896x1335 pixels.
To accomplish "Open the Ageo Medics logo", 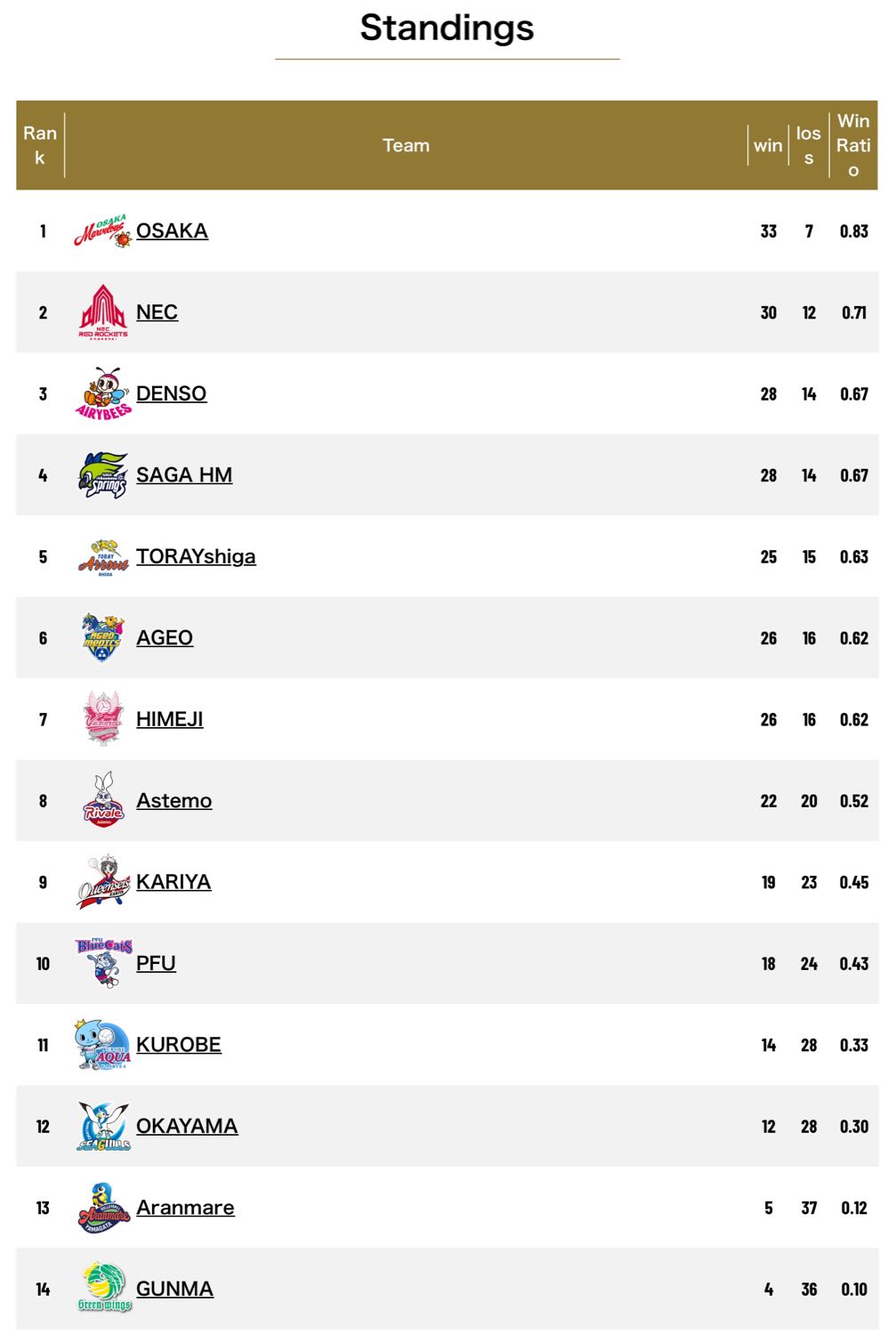I will [103, 638].
